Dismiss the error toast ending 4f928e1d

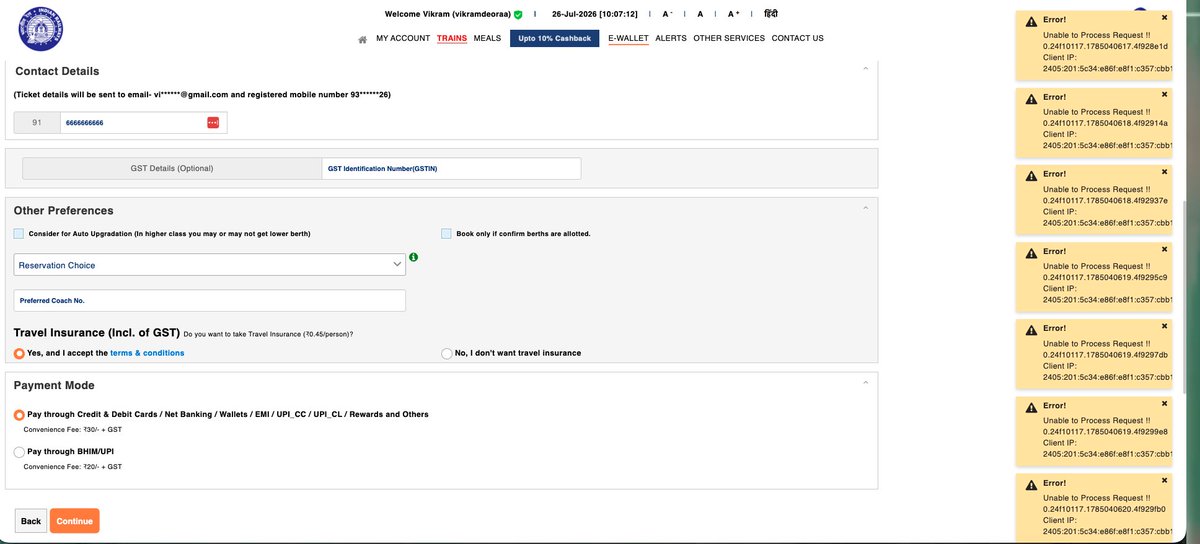[1164, 18]
